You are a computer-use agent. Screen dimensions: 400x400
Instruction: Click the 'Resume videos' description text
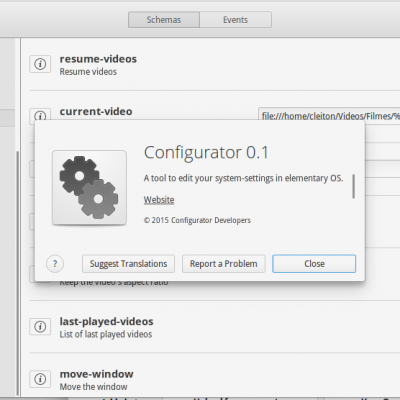88,72
